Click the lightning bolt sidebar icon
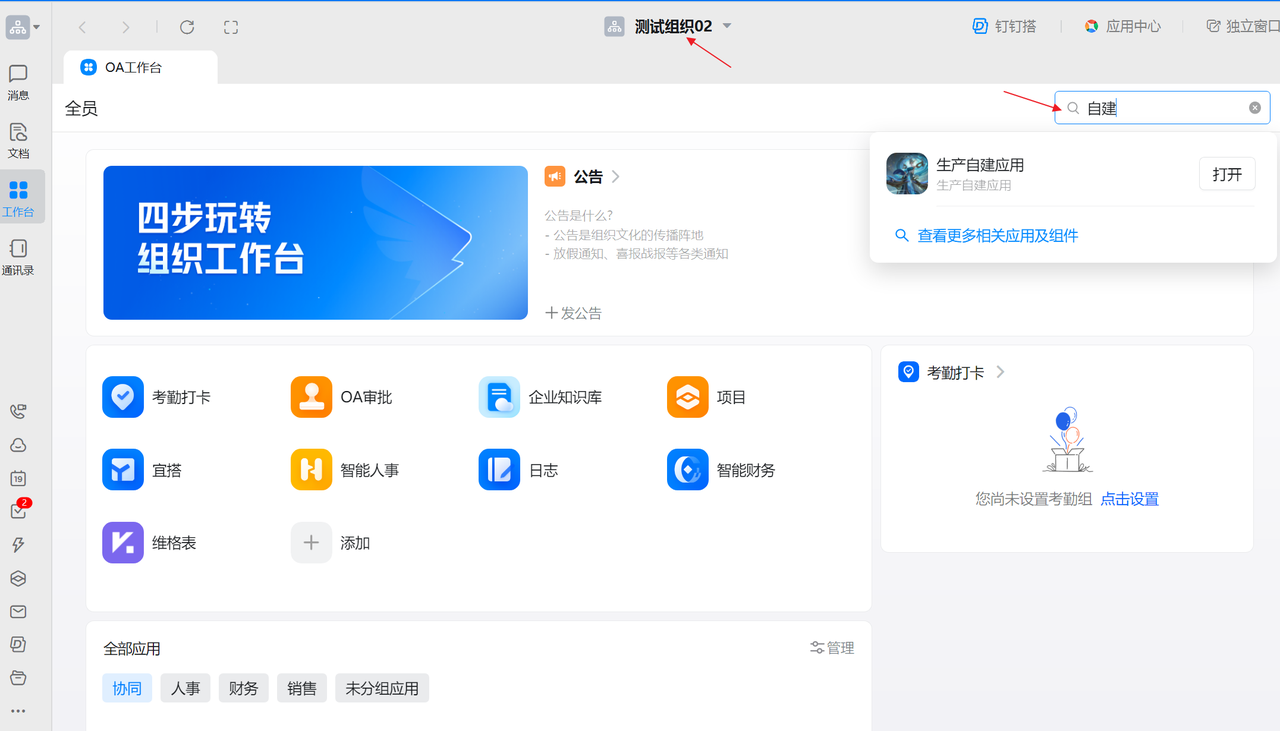Screen dimensions: 1280x731 click(x=18, y=545)
